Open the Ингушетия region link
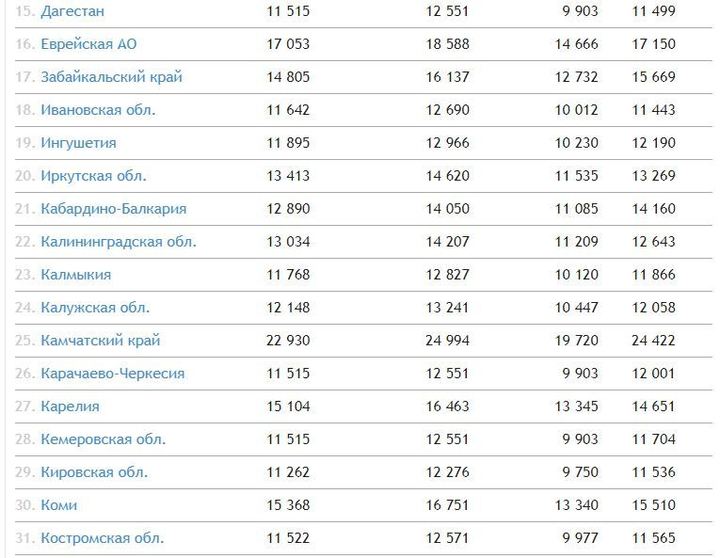720x558 pixels. click(79, 143)
